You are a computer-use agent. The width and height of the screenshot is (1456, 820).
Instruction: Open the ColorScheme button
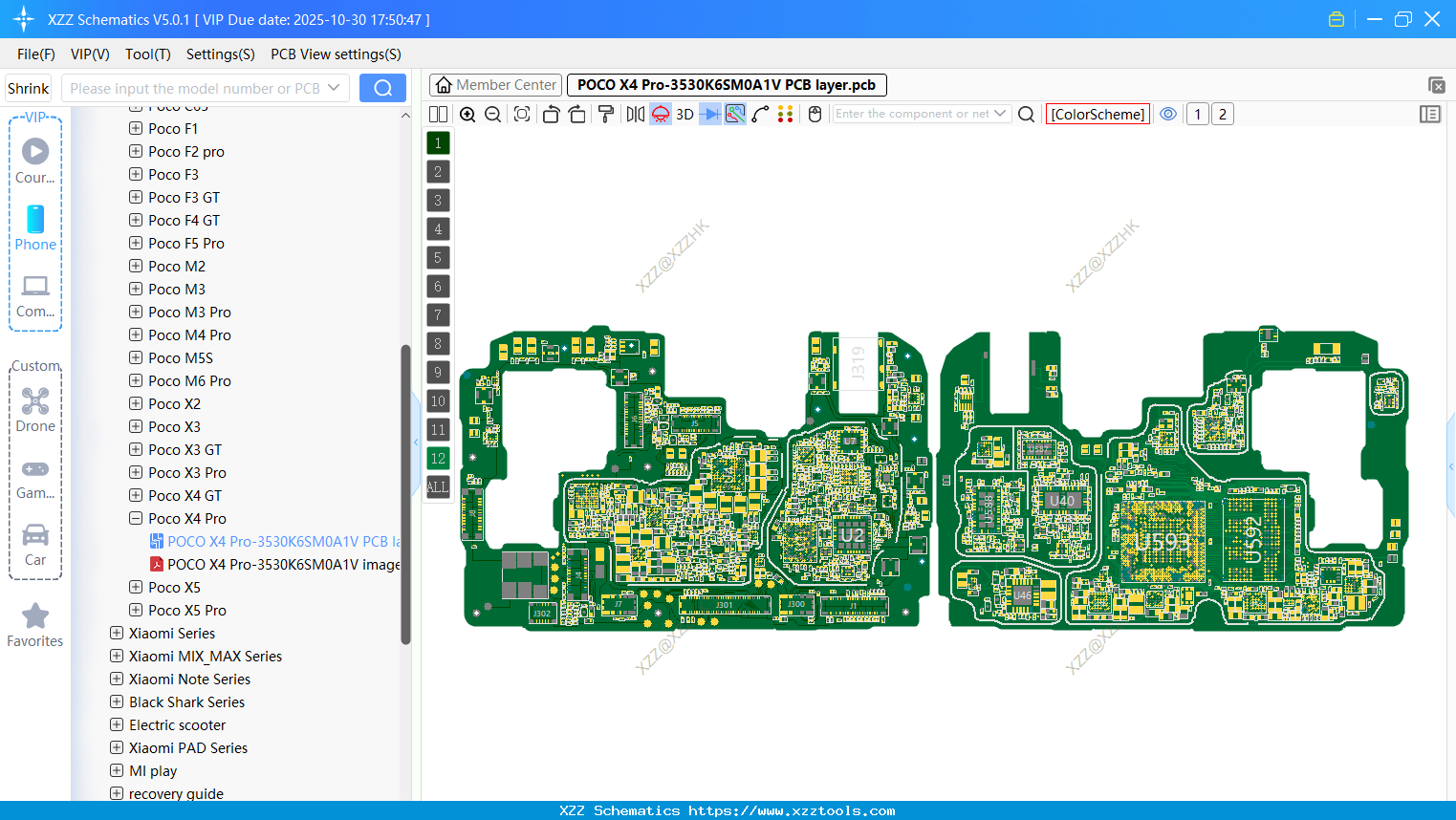point(1097,114)
